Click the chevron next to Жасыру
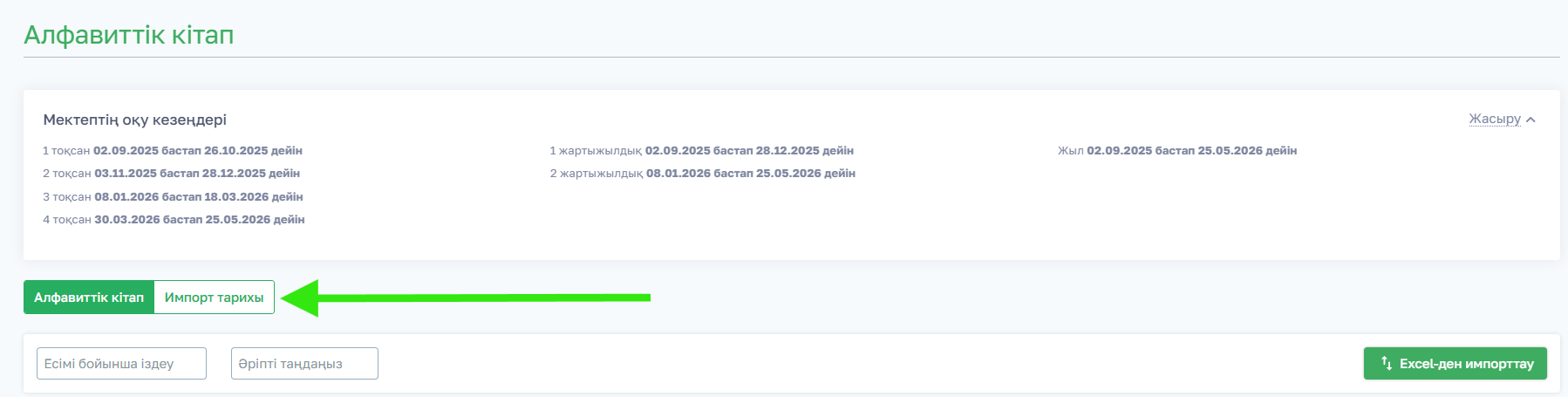1568x397 pixels. (1531, 120)
